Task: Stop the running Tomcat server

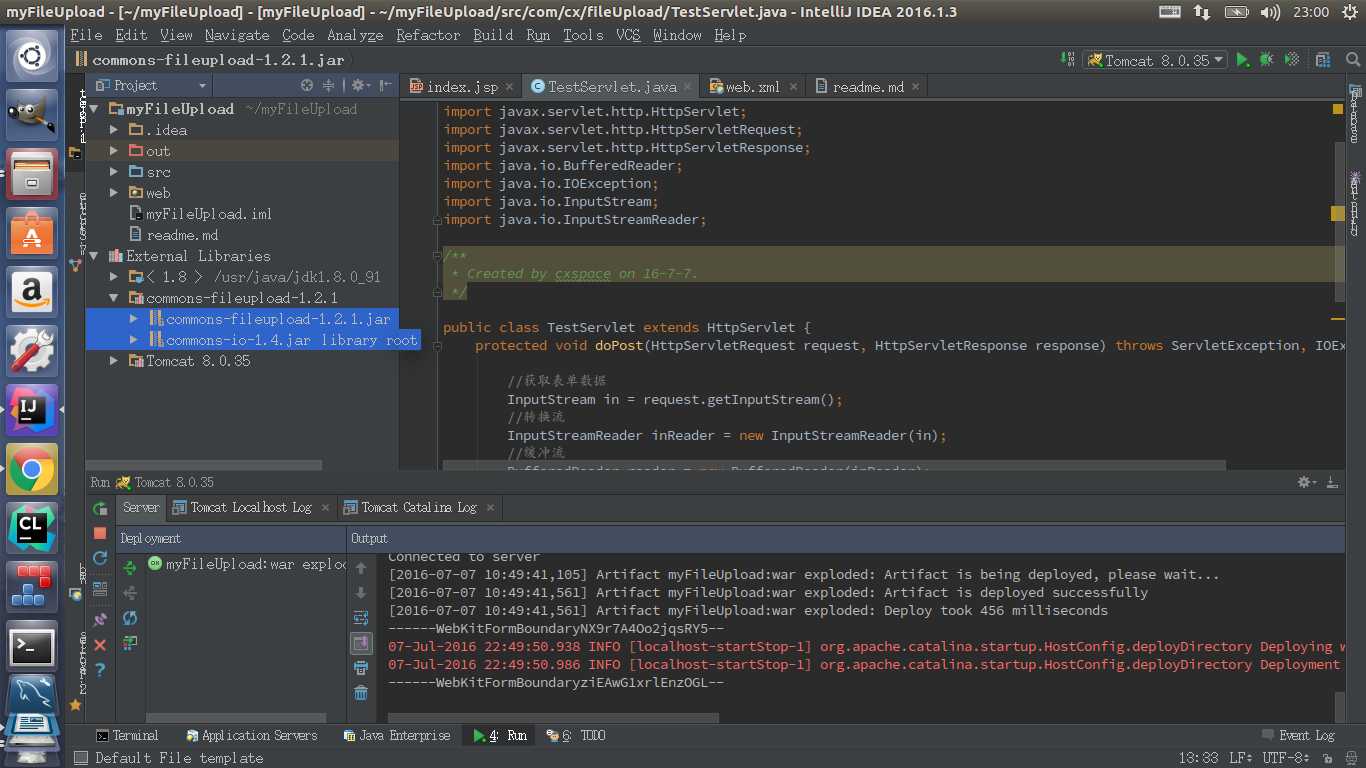Action: [x=100, y=534]
